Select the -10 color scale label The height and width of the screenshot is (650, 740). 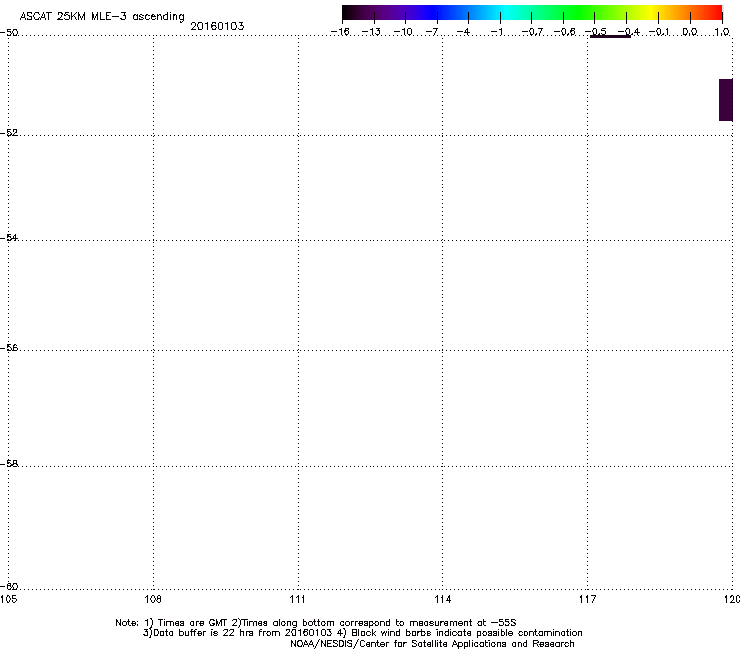(x=403, y=32)
